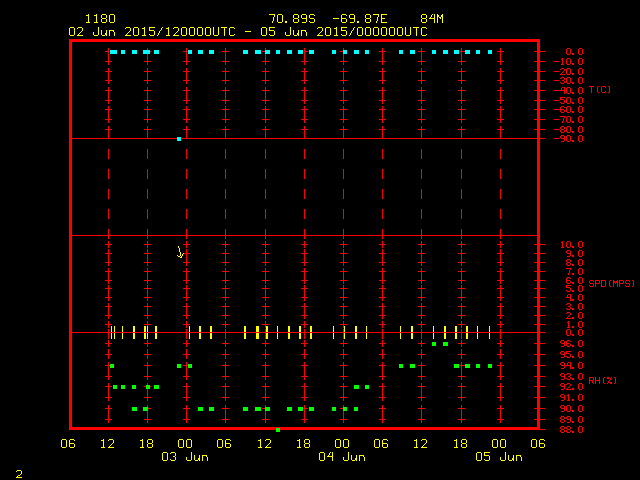Select the 03 Jun date label
This screenshot has width=640, height=480.
(185, 457)
